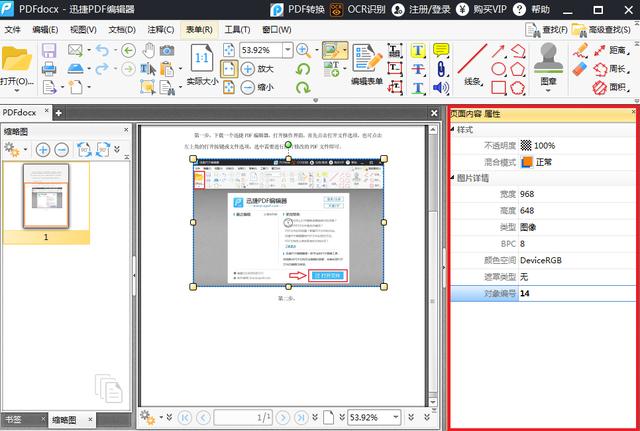Open OCR识别 recognition tool

(358, 9)
